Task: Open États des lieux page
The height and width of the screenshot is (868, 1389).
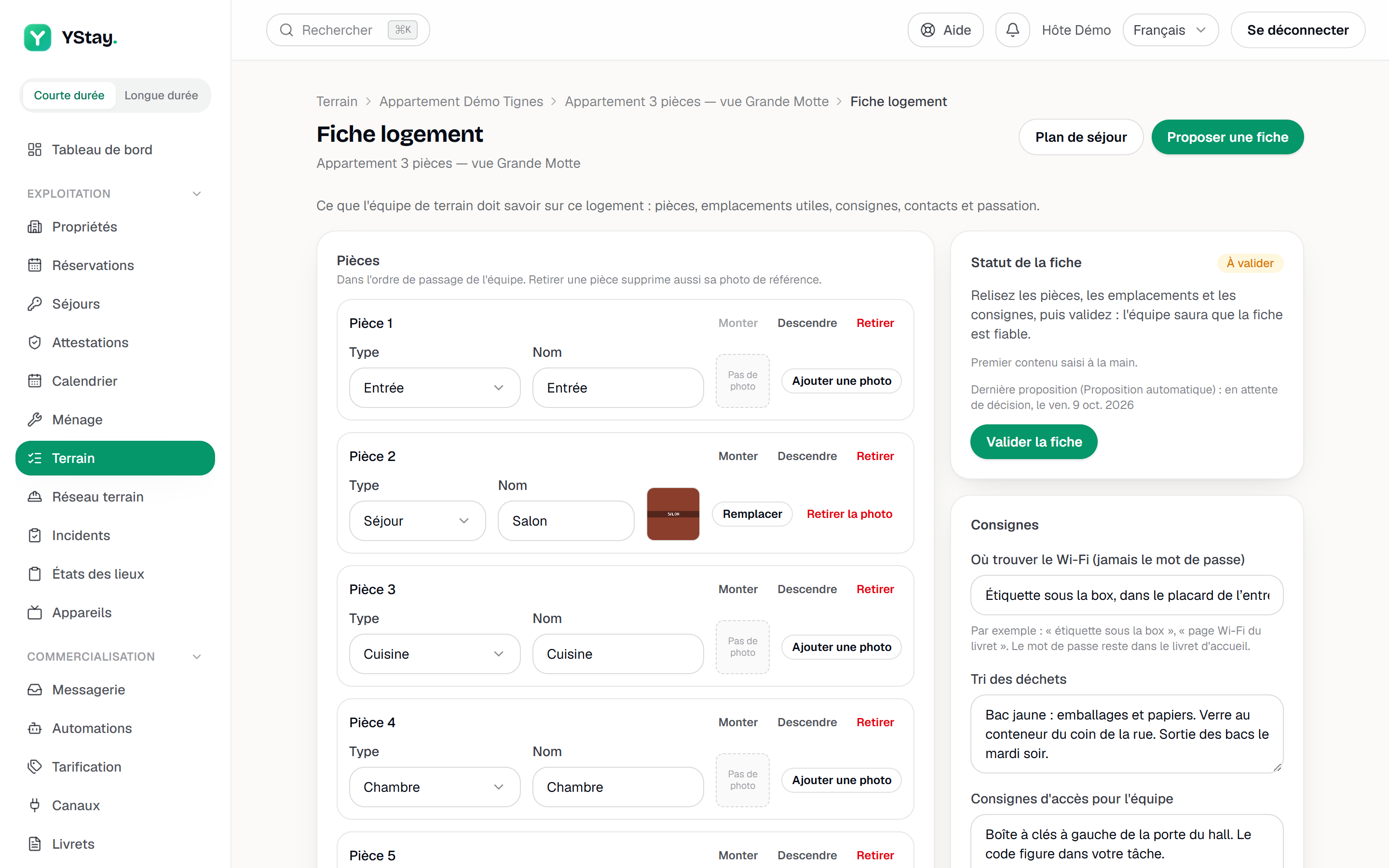Action: pos(115,574)
